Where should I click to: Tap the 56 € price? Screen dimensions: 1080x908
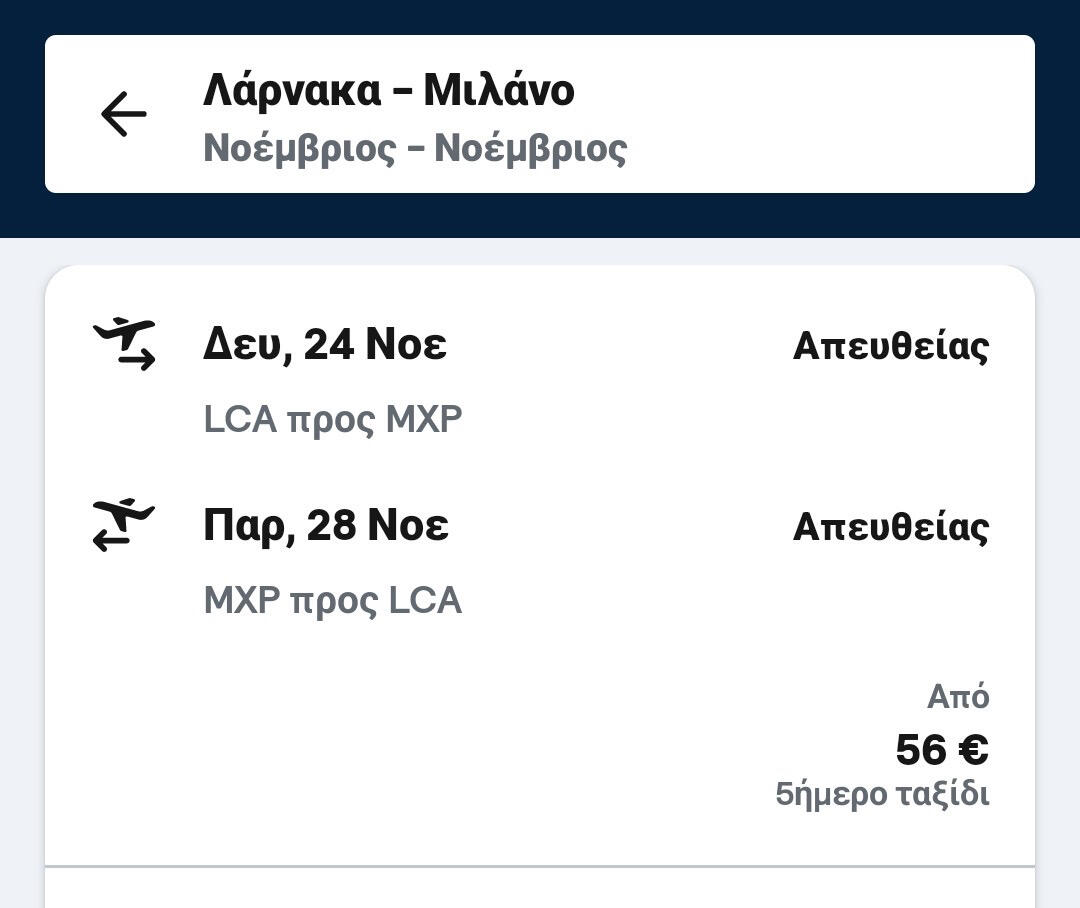pyautogui.click(x=941, y=750)
